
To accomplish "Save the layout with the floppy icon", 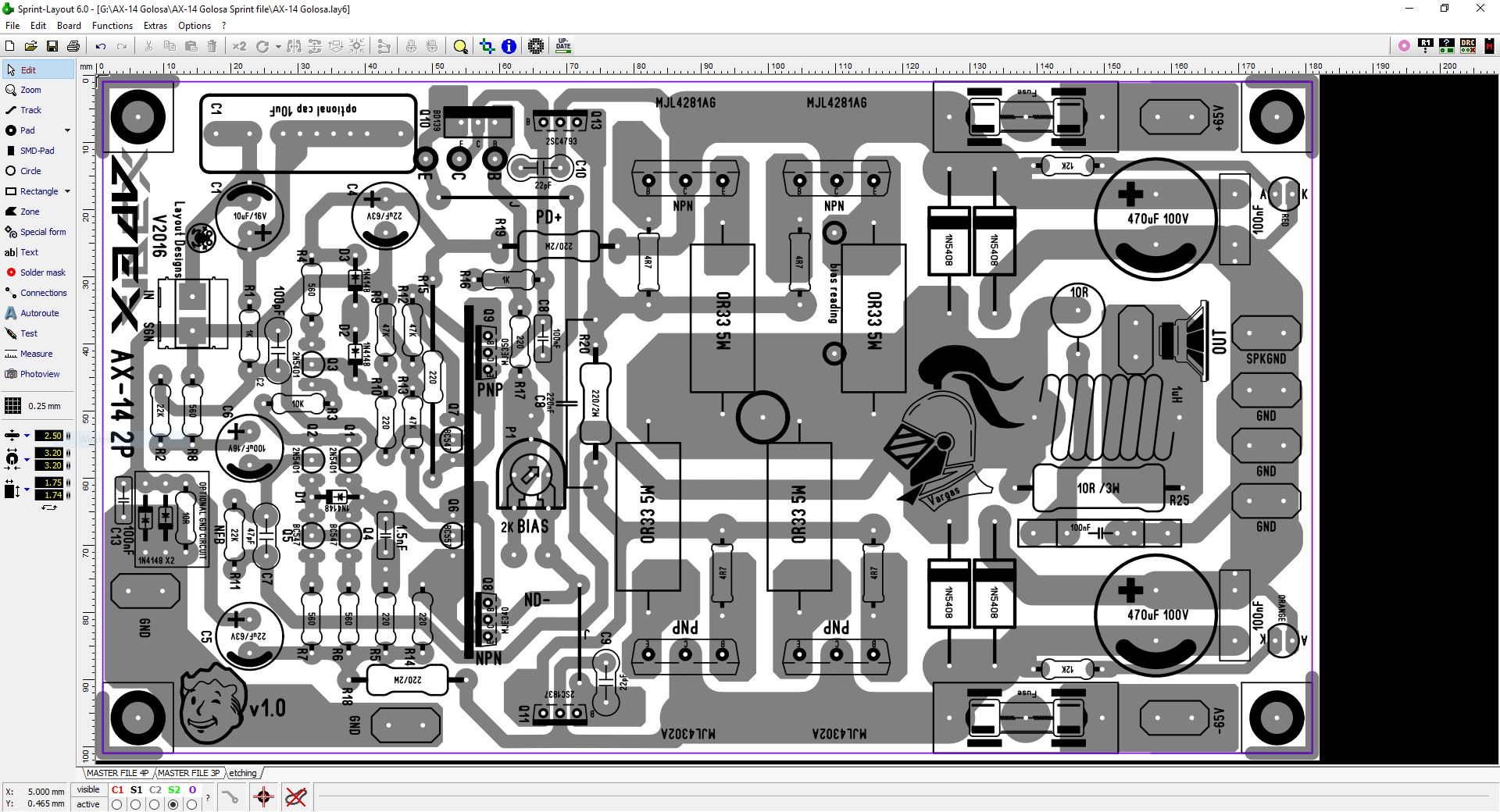I will pyautogui.click(x=52, y=47).
